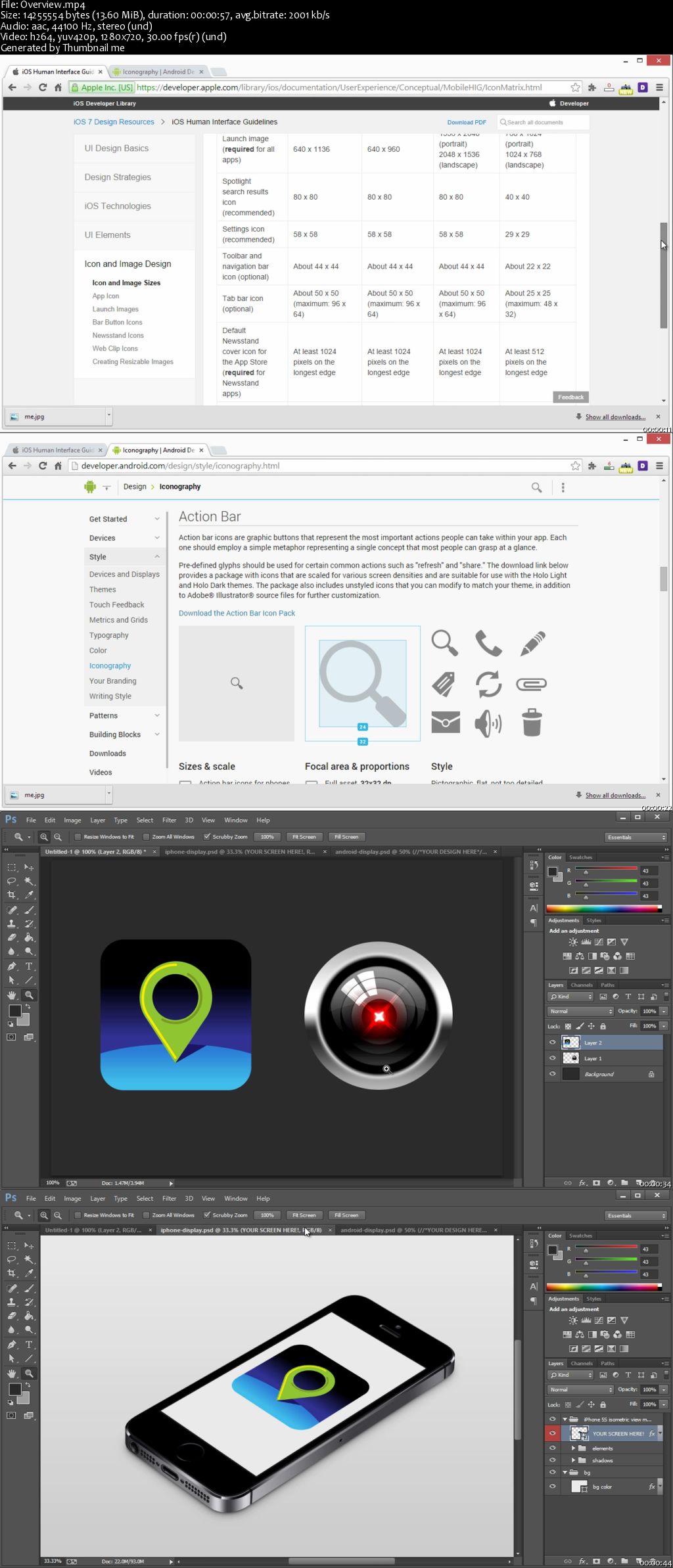Screen dimensions: 673x1568
Task: Pick Magic Wand tool in the Untitled-1 Photoshop window
Action: (29, 881)
